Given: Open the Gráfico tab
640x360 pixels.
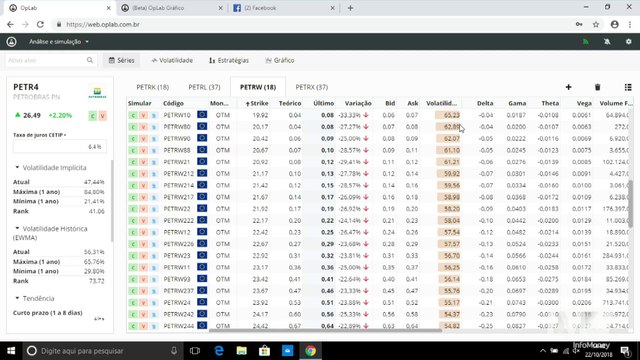Looking at the screenshot, I should [280, 60].
